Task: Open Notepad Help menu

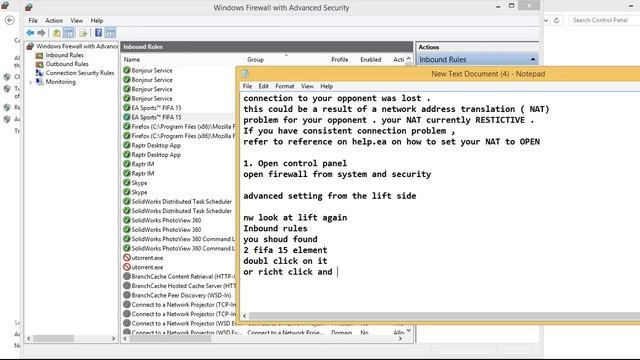Action: pos(327,86)
